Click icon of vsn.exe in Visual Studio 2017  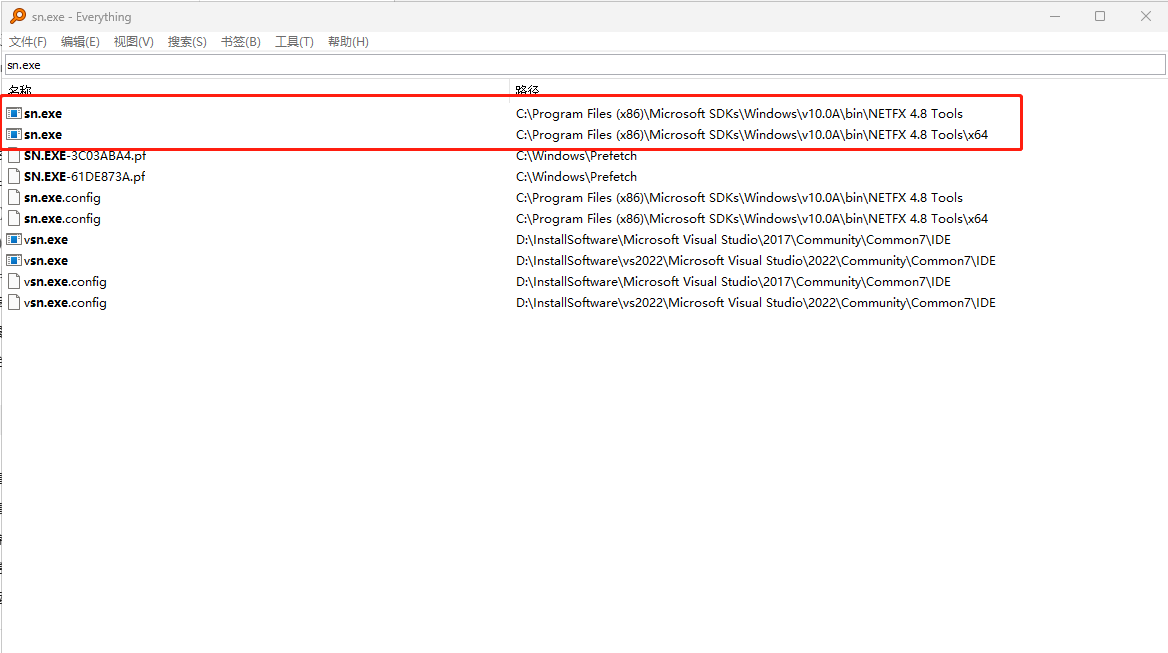tap(13, 240)
